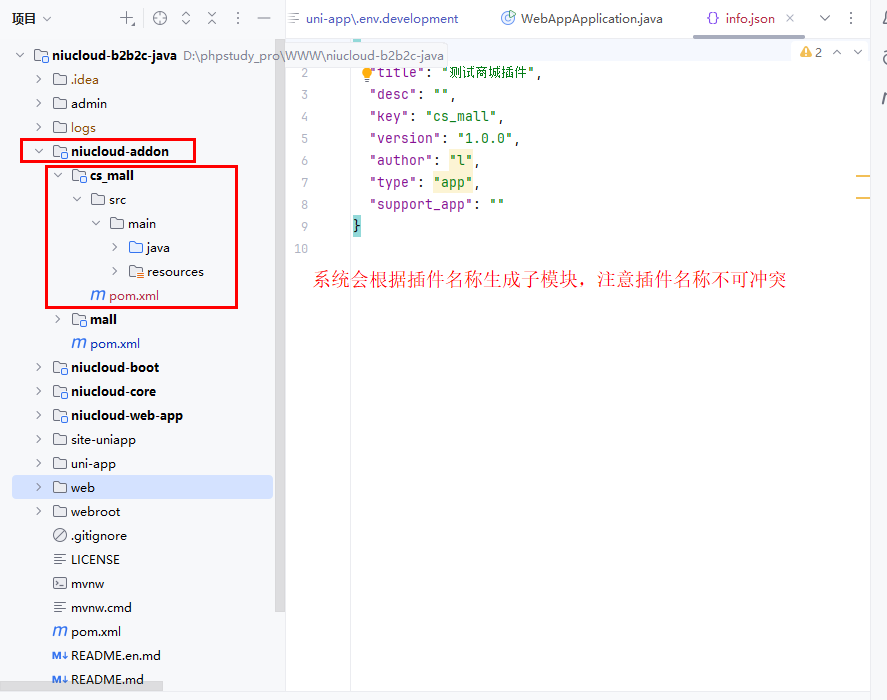This screenshot has width=887, height=700.
Task: Open project panel options three-dot menu
Action: [x=238, y=18]
